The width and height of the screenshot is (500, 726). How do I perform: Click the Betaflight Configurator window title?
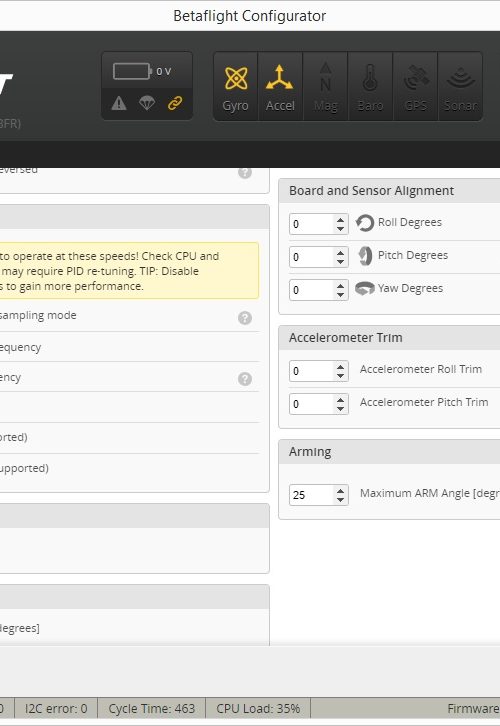click(x=250, y=16)
